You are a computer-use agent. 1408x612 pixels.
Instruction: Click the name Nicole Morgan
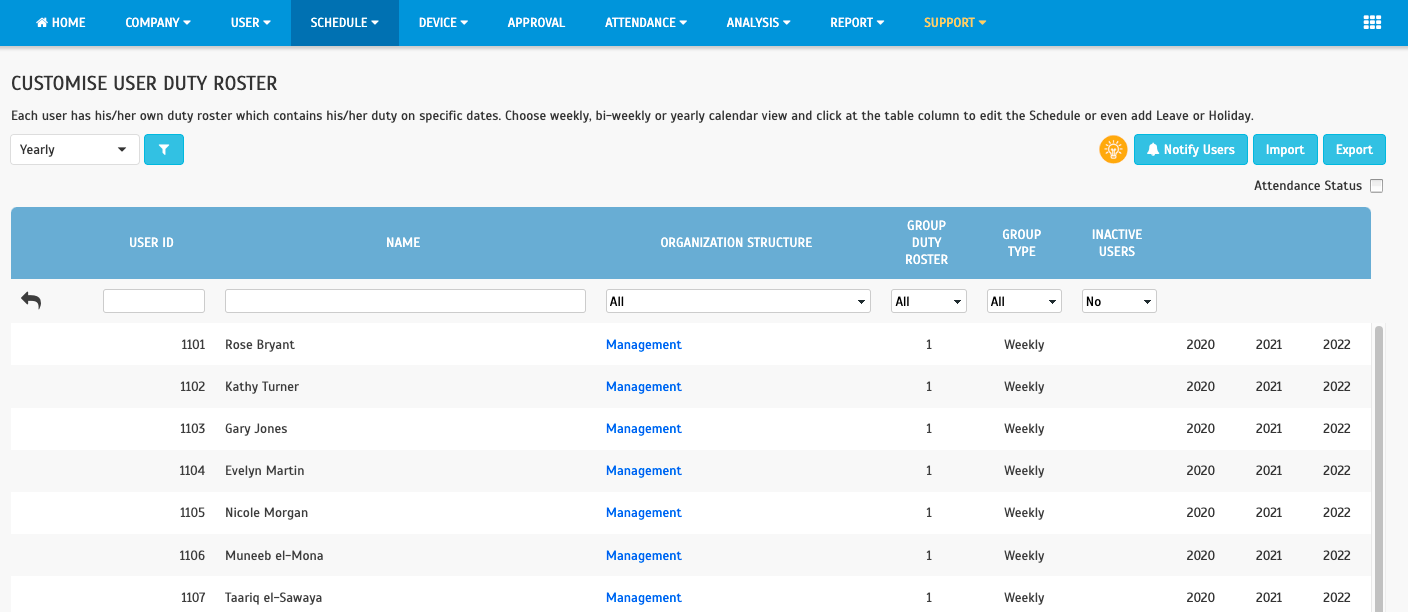266,512
